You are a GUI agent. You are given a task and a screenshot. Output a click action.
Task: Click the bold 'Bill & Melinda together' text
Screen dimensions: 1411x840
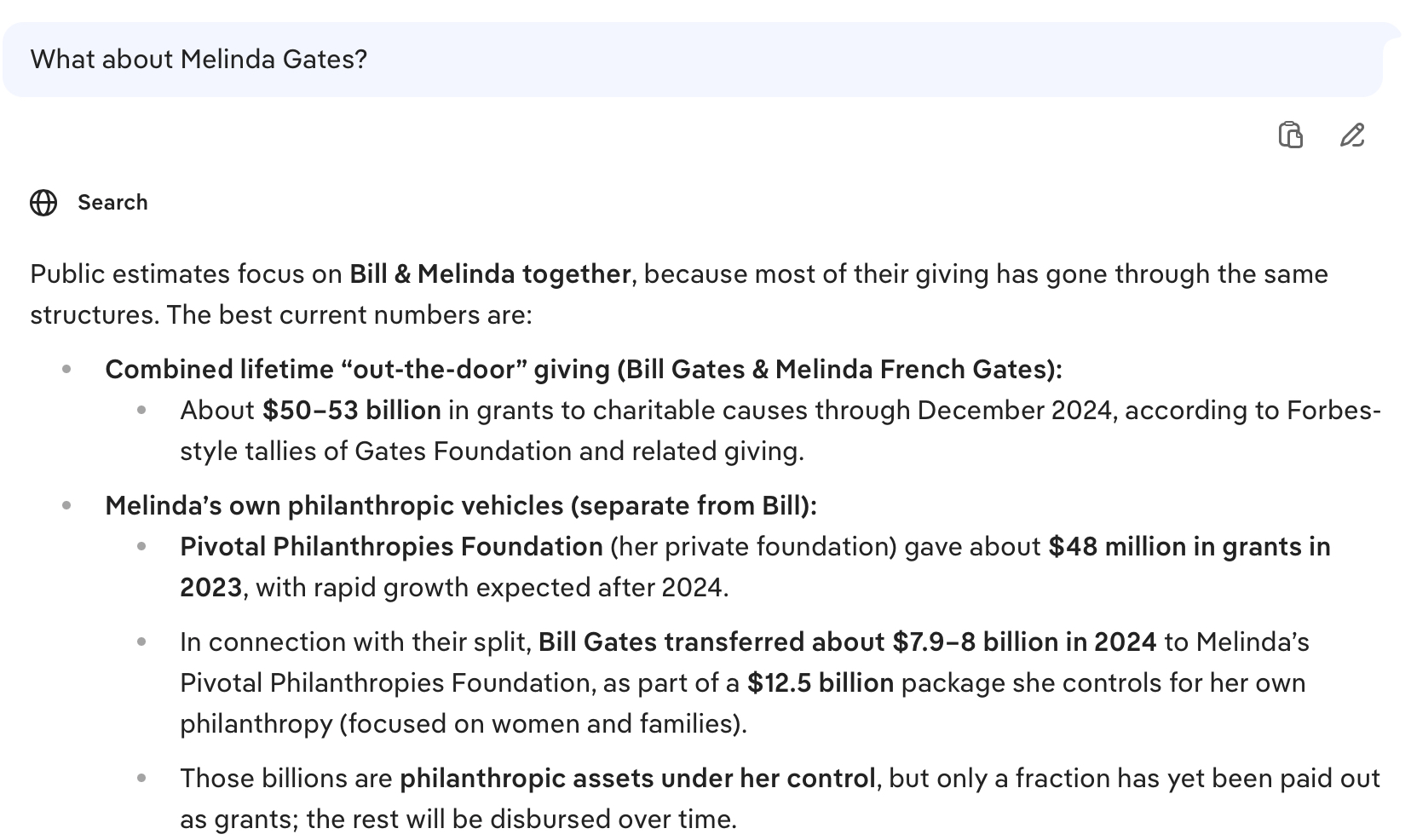click(x=490, y=274)
